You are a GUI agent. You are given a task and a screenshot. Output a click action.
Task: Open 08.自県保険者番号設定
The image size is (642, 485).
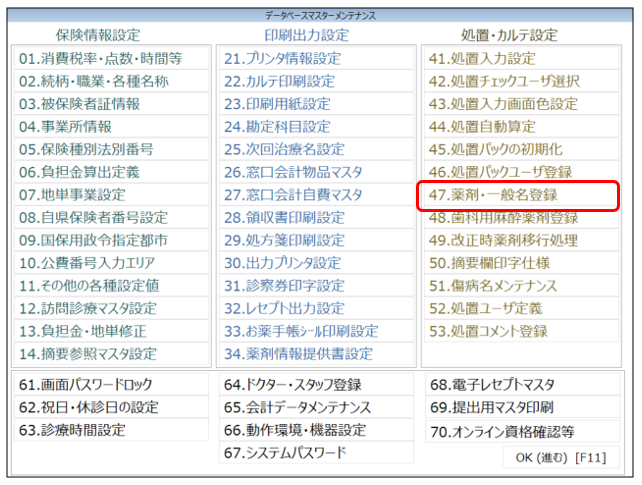pyautogui.click(x=94, y=217)
